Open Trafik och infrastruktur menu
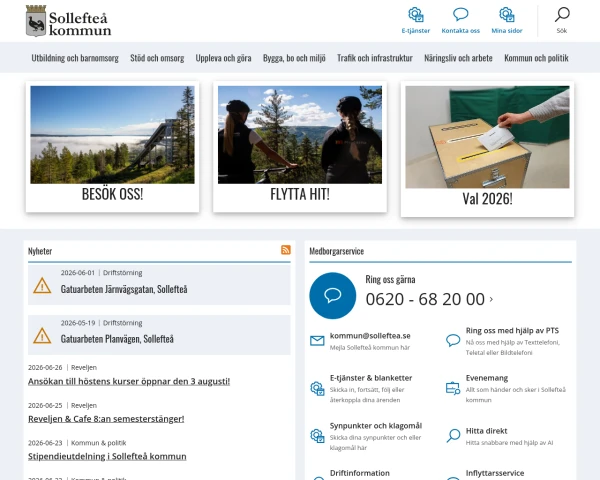The image size is (600, 480). point(375,58)
